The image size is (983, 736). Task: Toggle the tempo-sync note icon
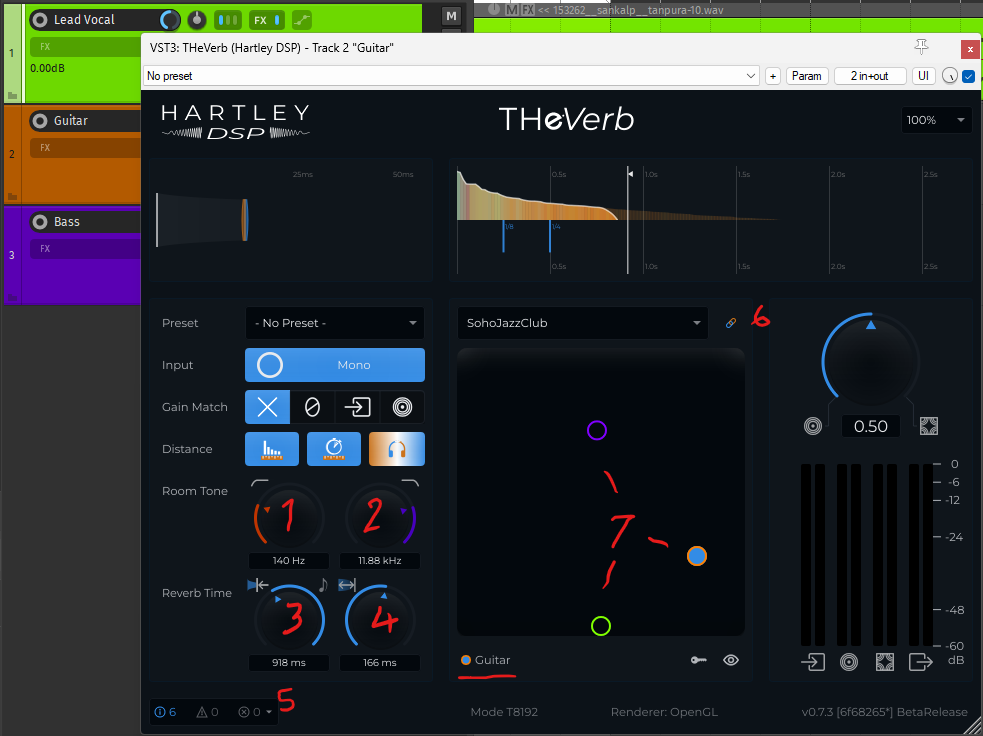click(x=323, y=585)
